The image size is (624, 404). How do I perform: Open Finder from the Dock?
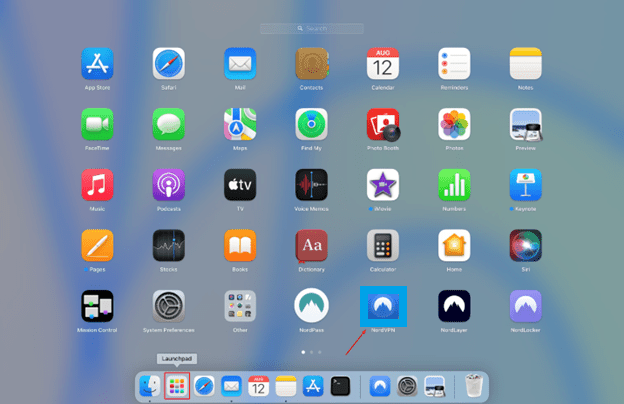[150, 385]
